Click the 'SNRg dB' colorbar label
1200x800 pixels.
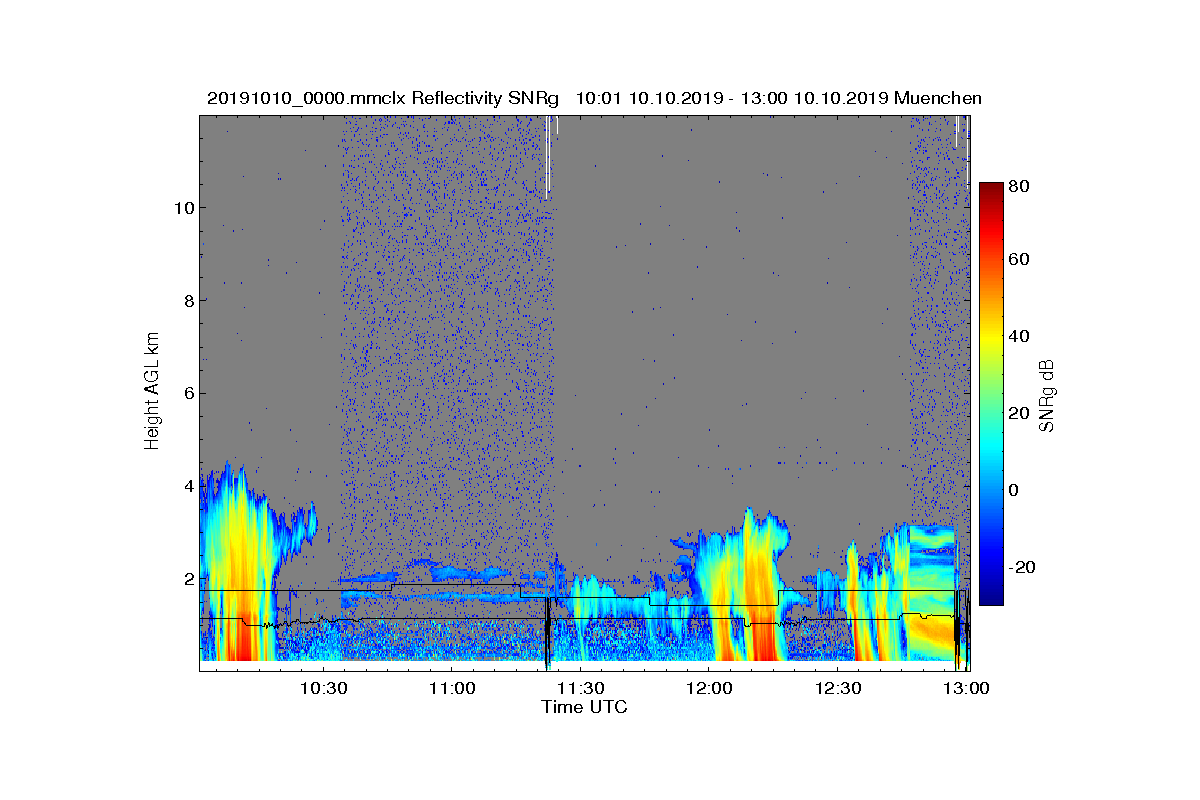[1046, 396]
